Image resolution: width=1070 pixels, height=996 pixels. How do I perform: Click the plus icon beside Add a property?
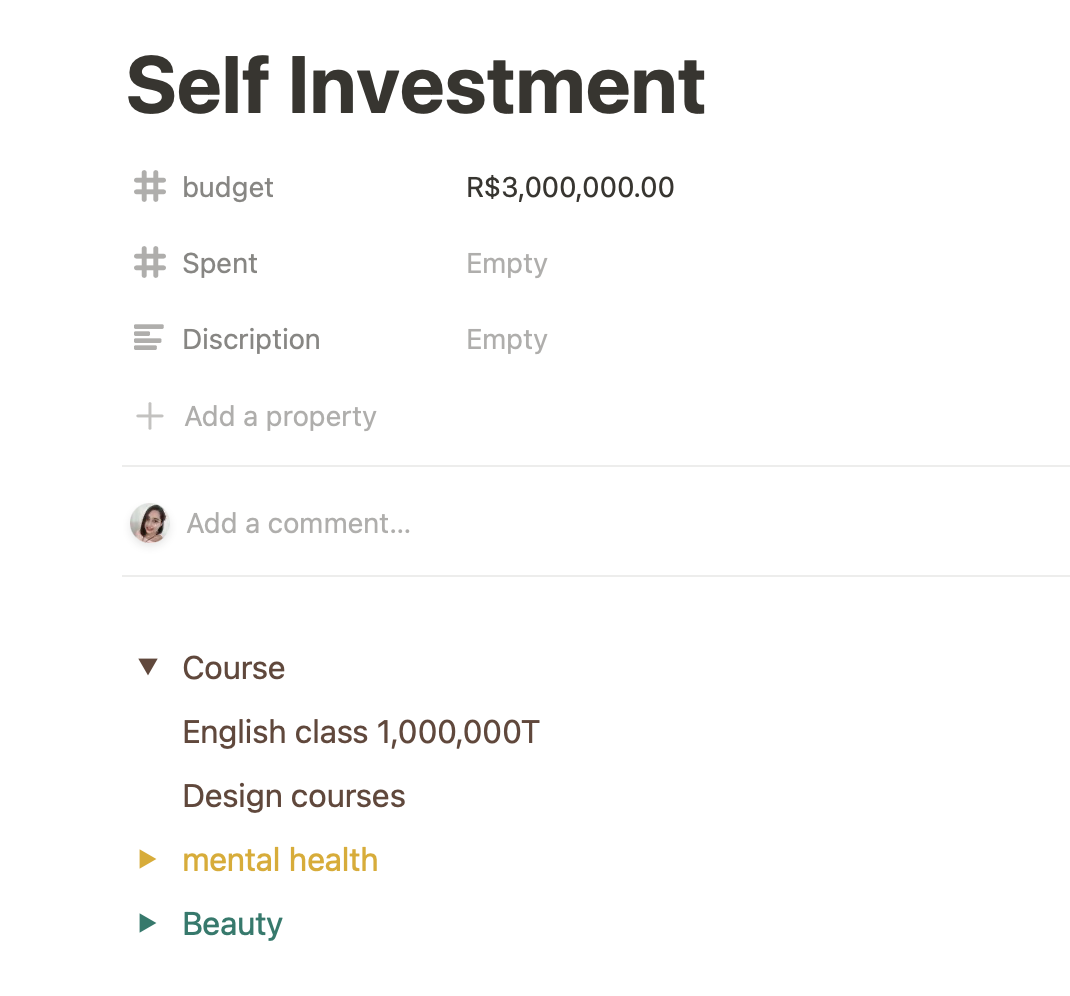click(149, 416)
